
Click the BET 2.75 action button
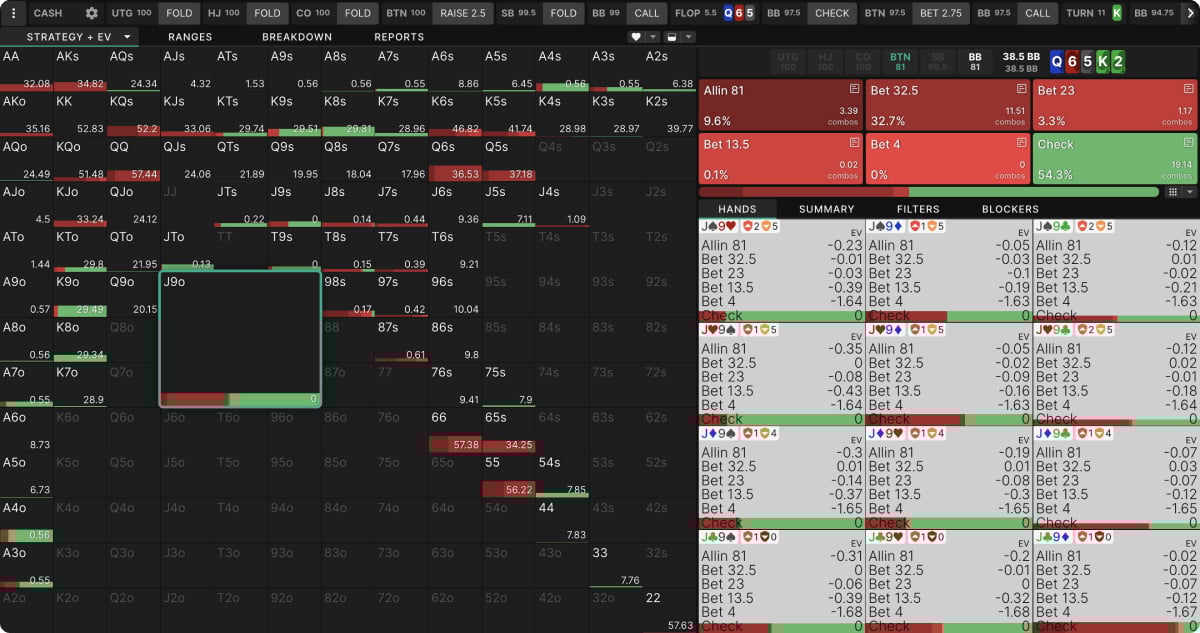(940, 13)
